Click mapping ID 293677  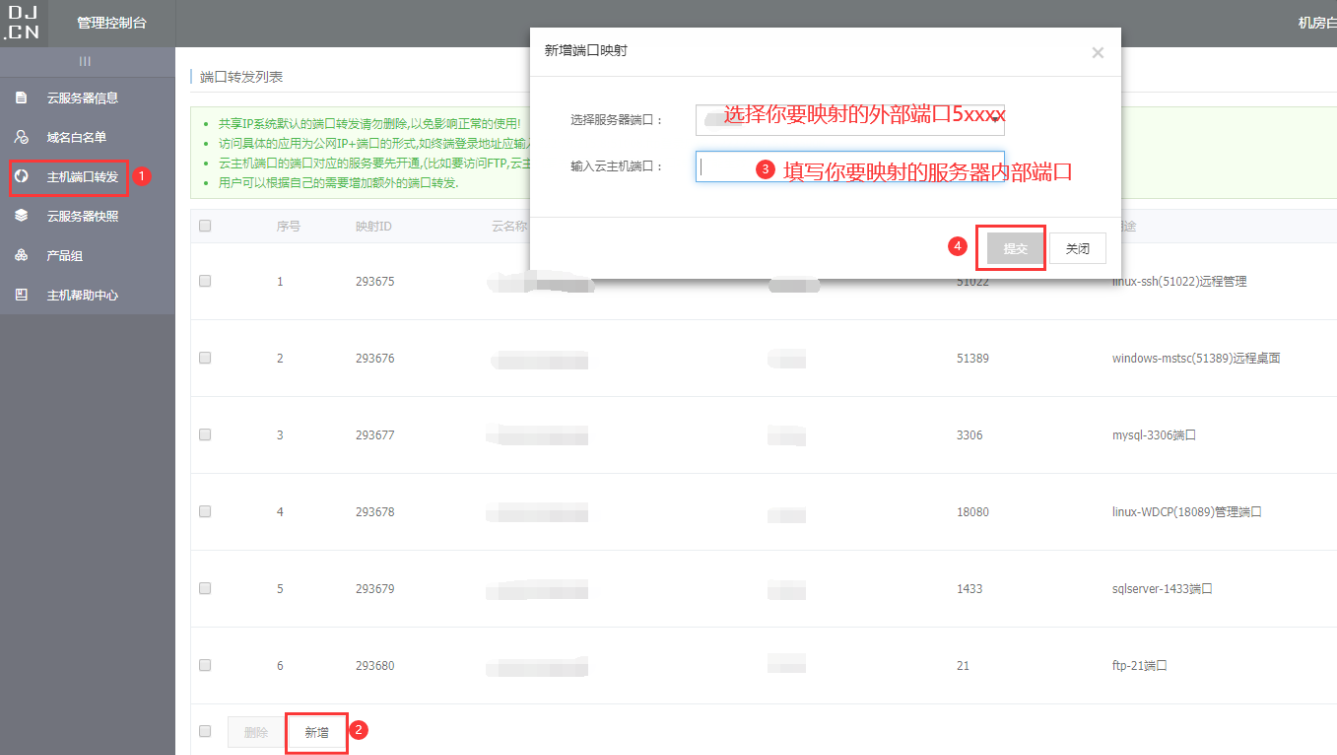pyautogui.click(x=375, y=435)
